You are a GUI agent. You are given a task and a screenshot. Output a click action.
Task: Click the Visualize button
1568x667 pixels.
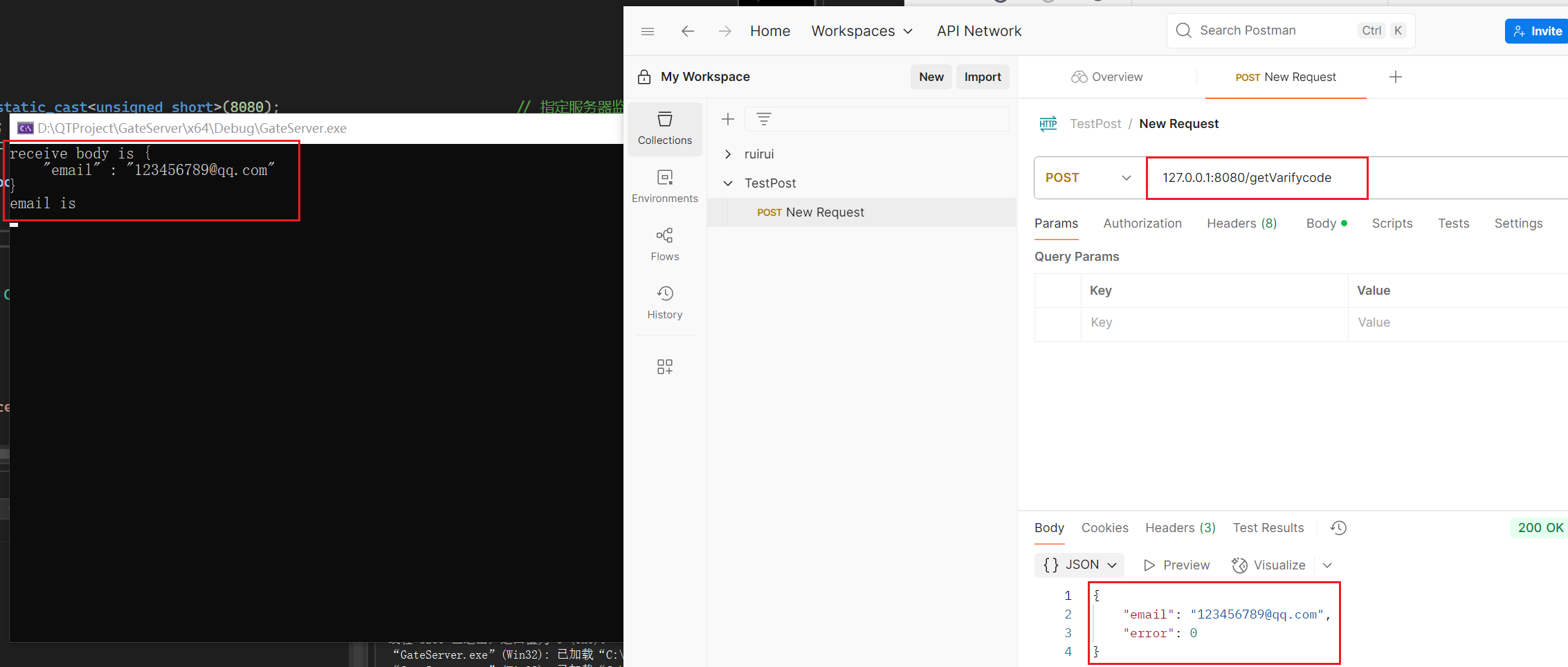pyautogui.click(x=1268, y=565)
